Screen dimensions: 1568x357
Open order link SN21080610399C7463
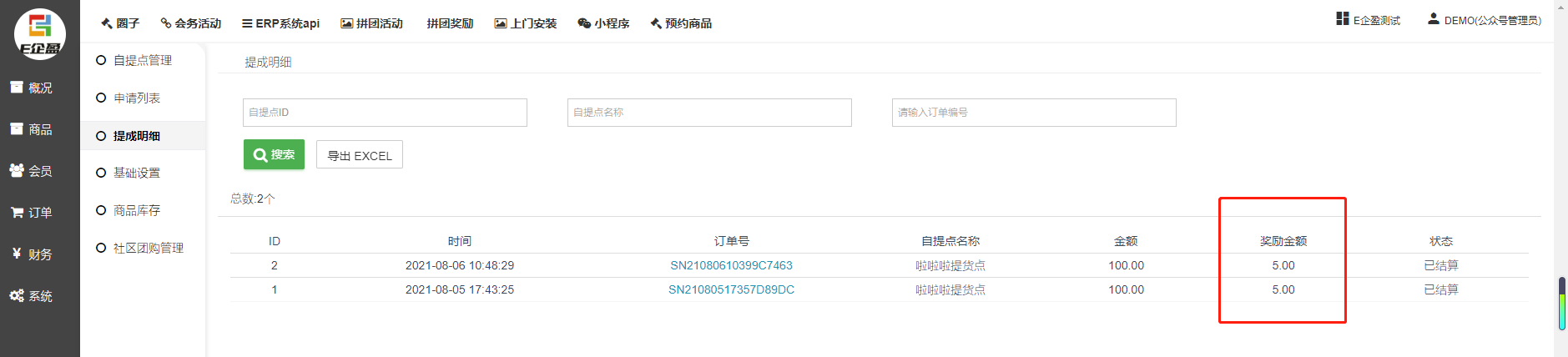[731, 265]
